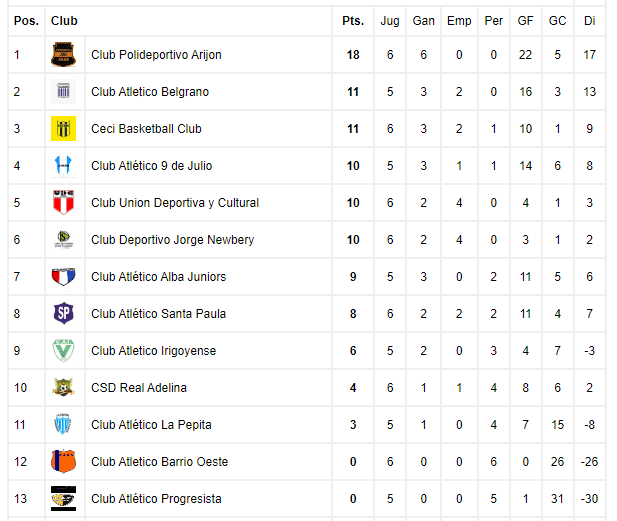Click the Club Atlético Progresista logo
The image size is (617, 521).
pos(63,498)
